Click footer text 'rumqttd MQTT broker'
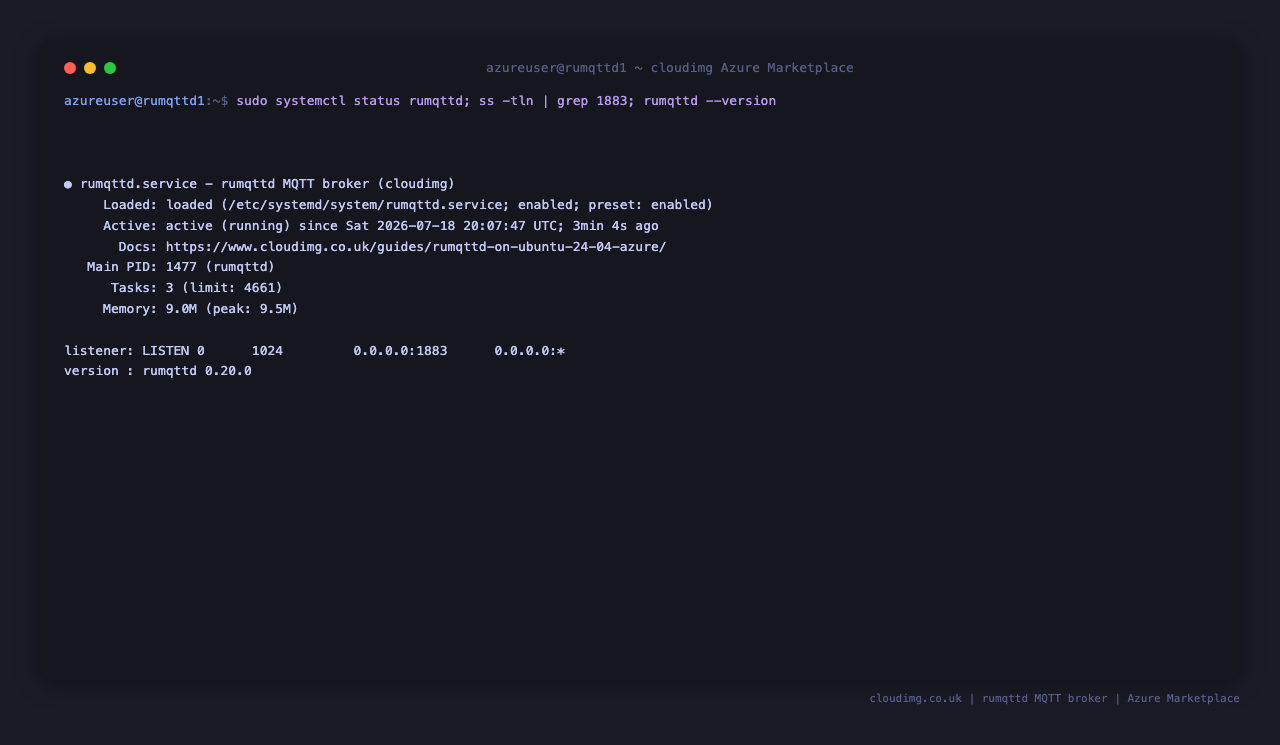The width and height of the screenshot is (1280, 745). point(1044,699)
